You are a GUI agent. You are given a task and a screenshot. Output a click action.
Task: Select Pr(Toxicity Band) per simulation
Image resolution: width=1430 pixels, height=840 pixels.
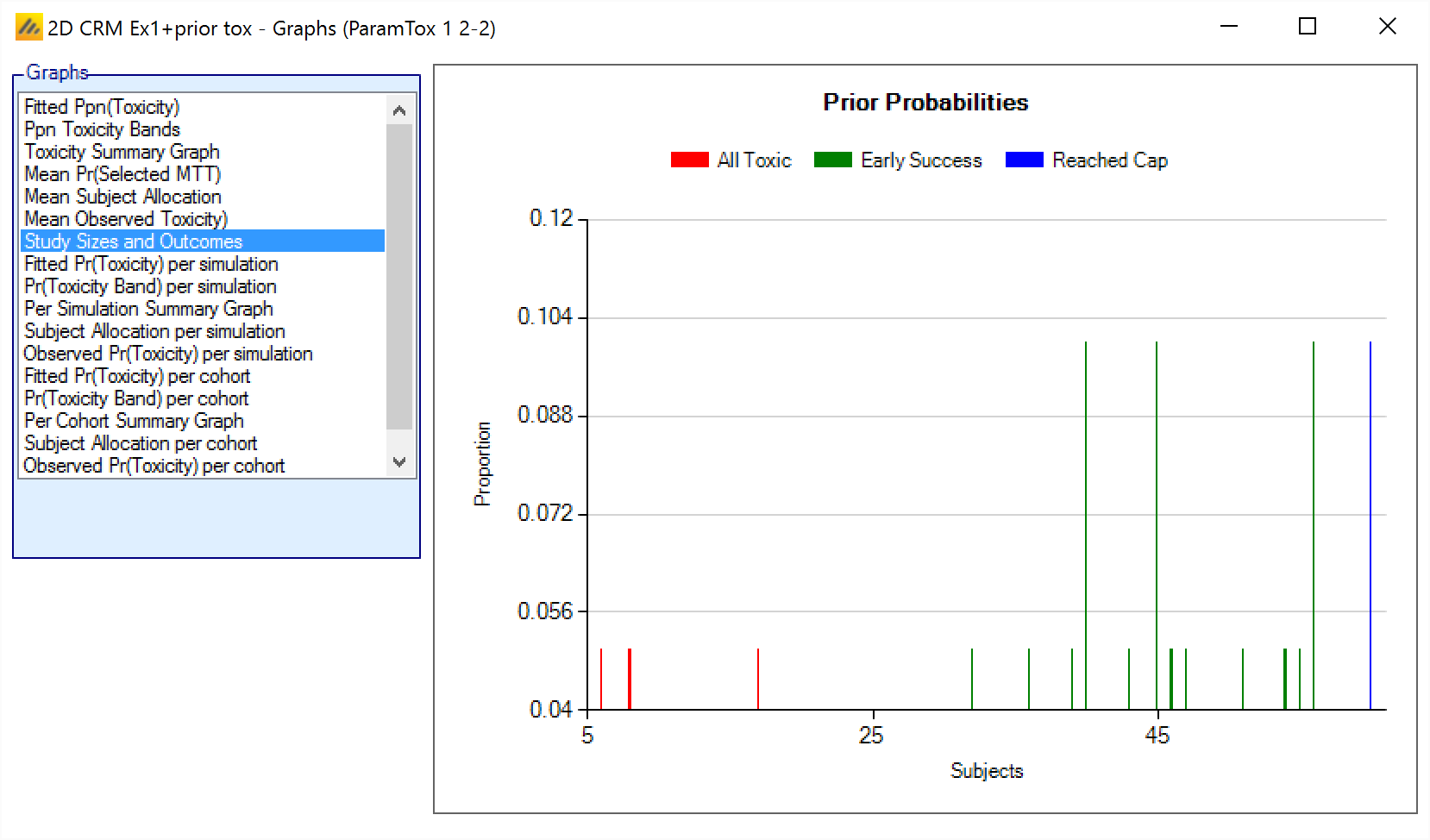tap(150, 286)
